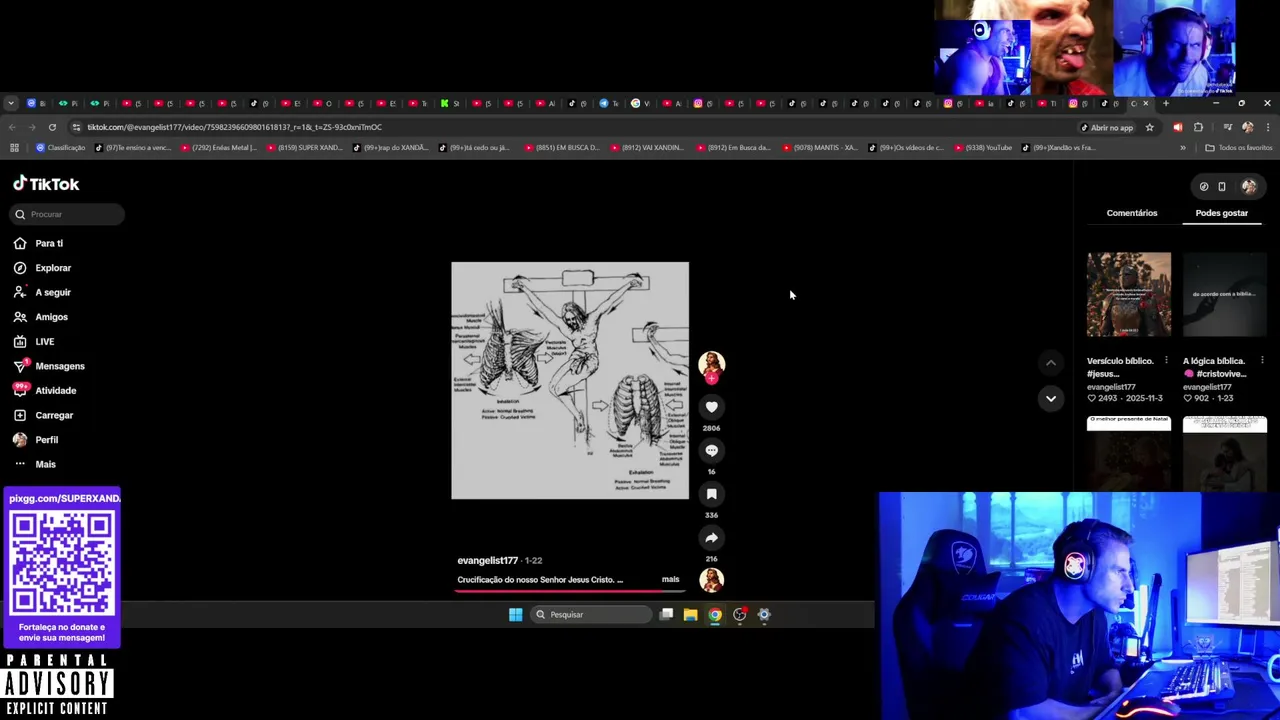
Task: Open Todos os favoritos folder
Action: pyautogui.click(x=1238, y=148)
